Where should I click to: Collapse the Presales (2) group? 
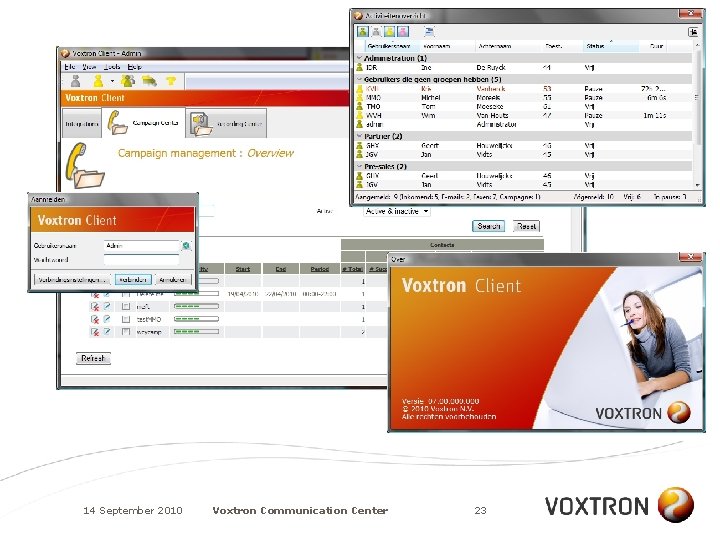360,166
